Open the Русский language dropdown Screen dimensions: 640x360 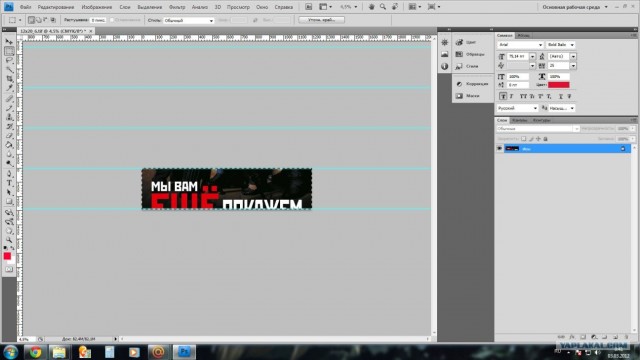[518, 108]
